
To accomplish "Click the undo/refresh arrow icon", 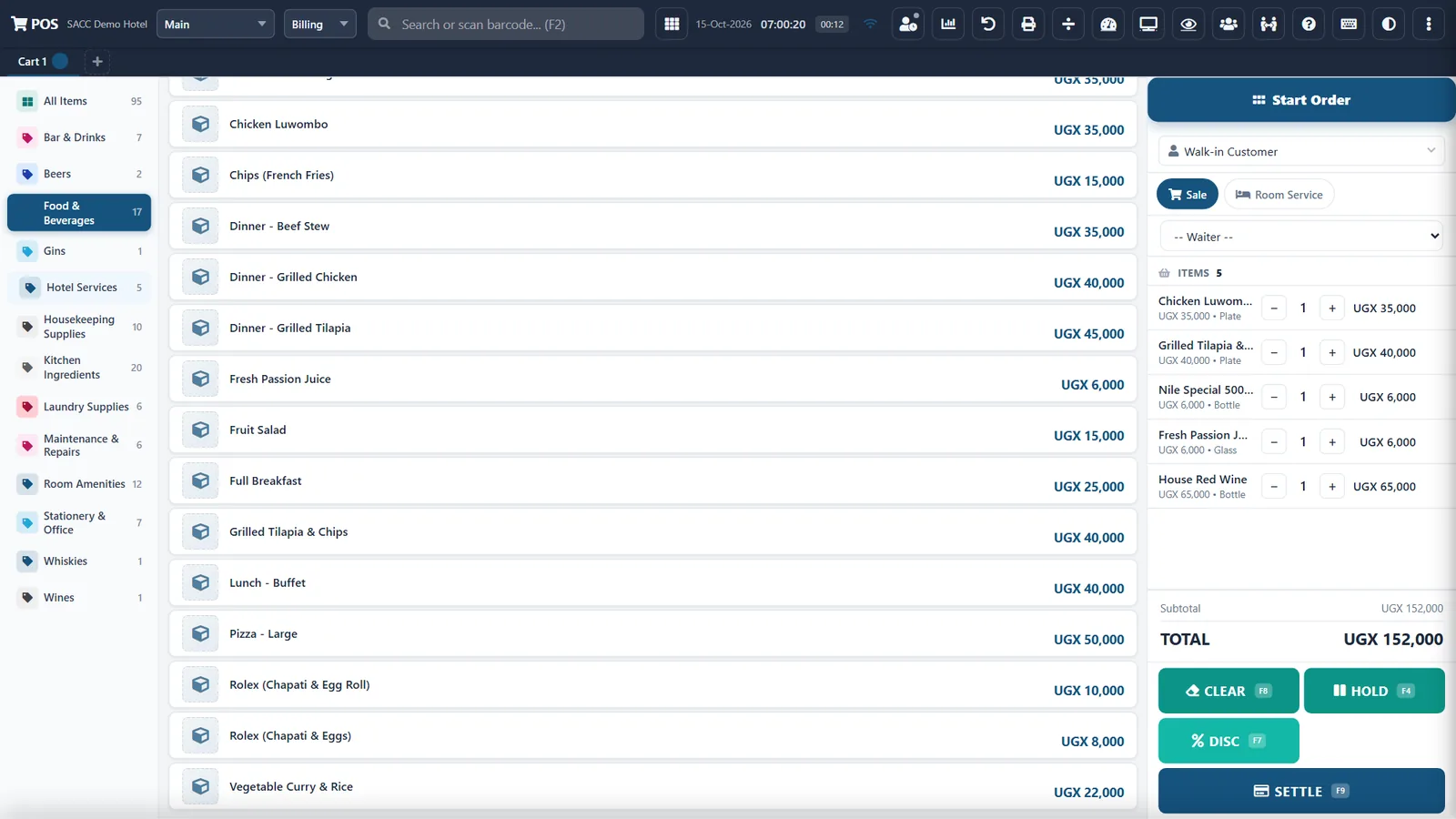I will pyautogui.click(x=988, y=25).
